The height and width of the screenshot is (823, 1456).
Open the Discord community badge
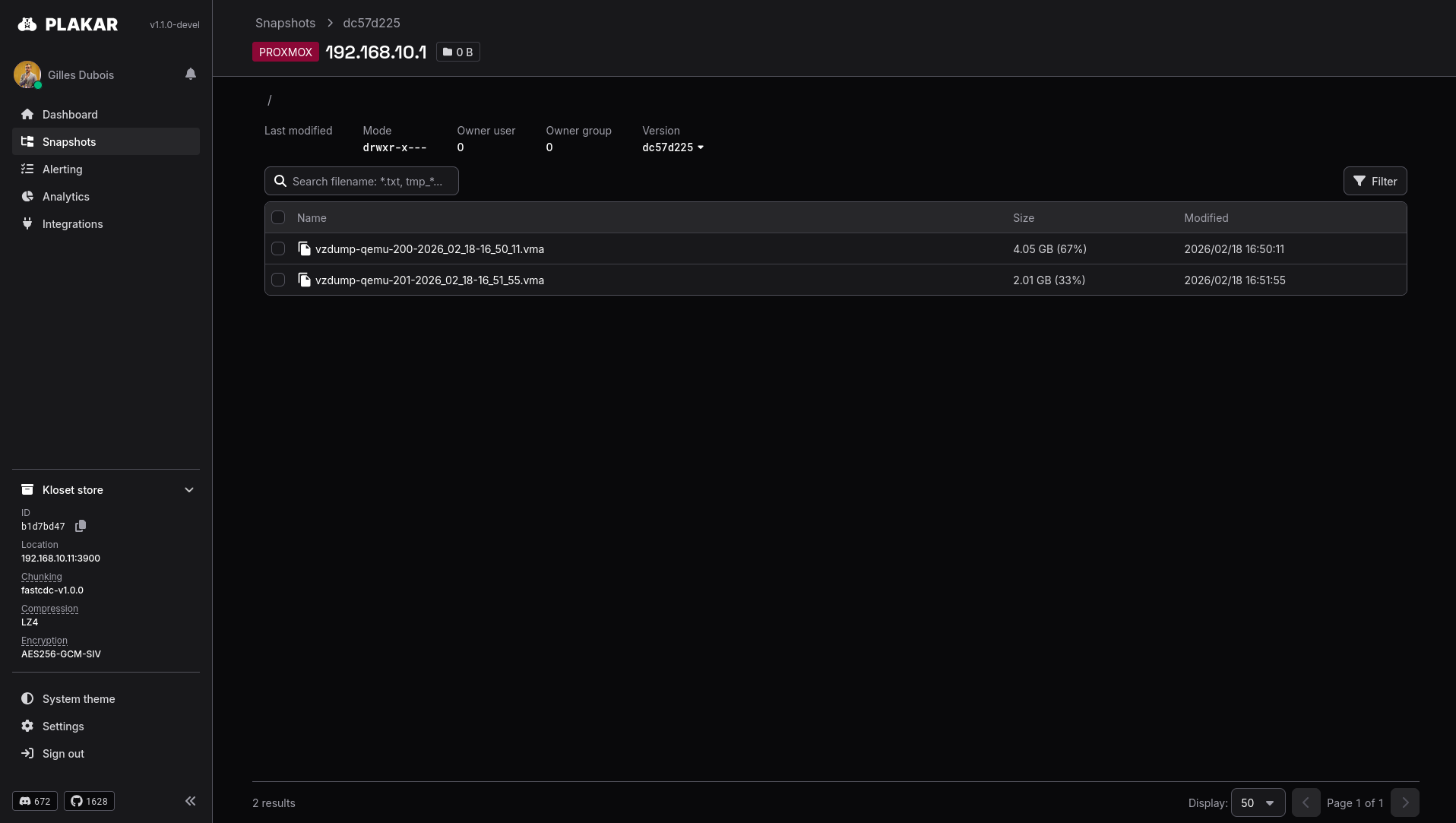pos(35,801)
